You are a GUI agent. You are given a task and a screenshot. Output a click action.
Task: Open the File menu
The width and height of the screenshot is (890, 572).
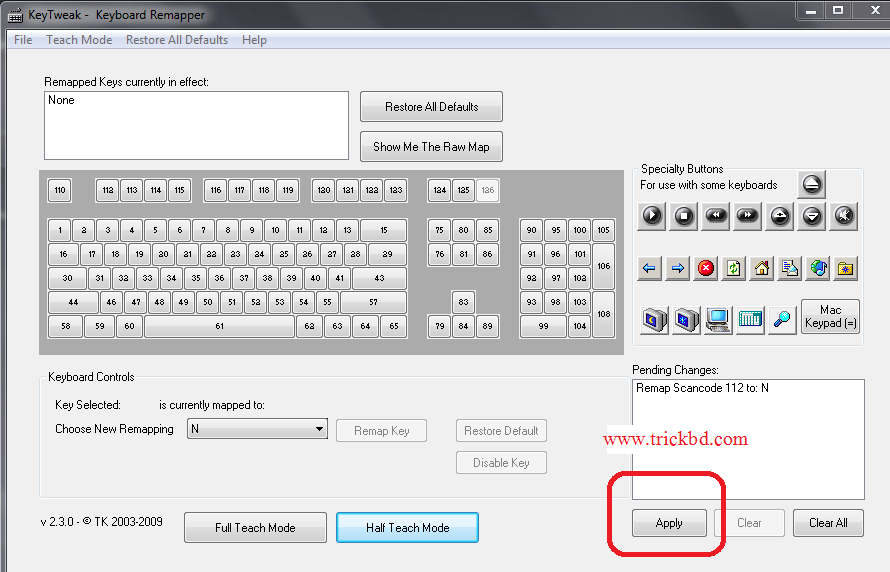(x=23, y=40)
